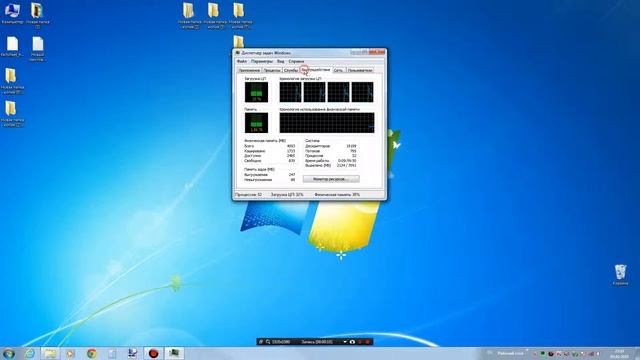The width and height of the screenshot is (640, 360).
Task: Switch to the Службы tab
Action: click(x=291, y=70)
